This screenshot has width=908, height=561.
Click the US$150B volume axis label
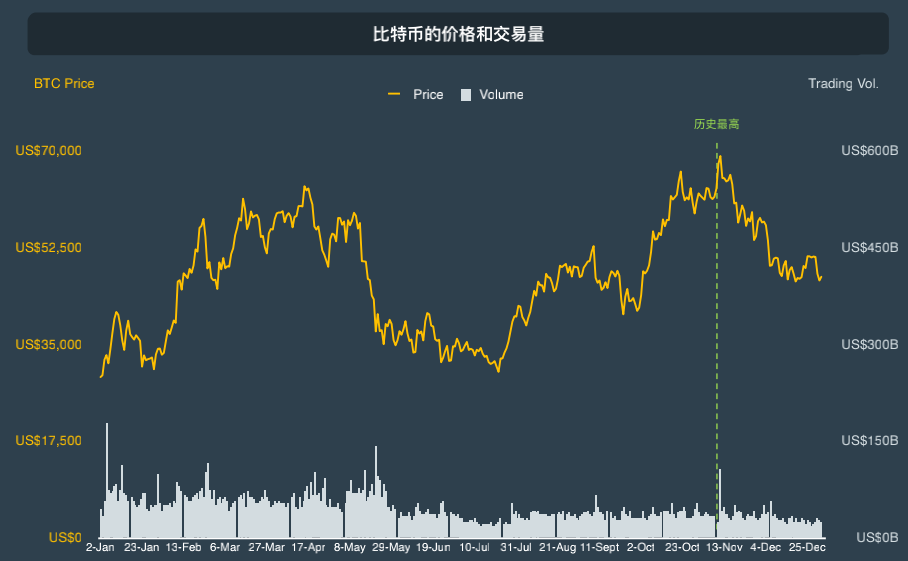(870, 441)
